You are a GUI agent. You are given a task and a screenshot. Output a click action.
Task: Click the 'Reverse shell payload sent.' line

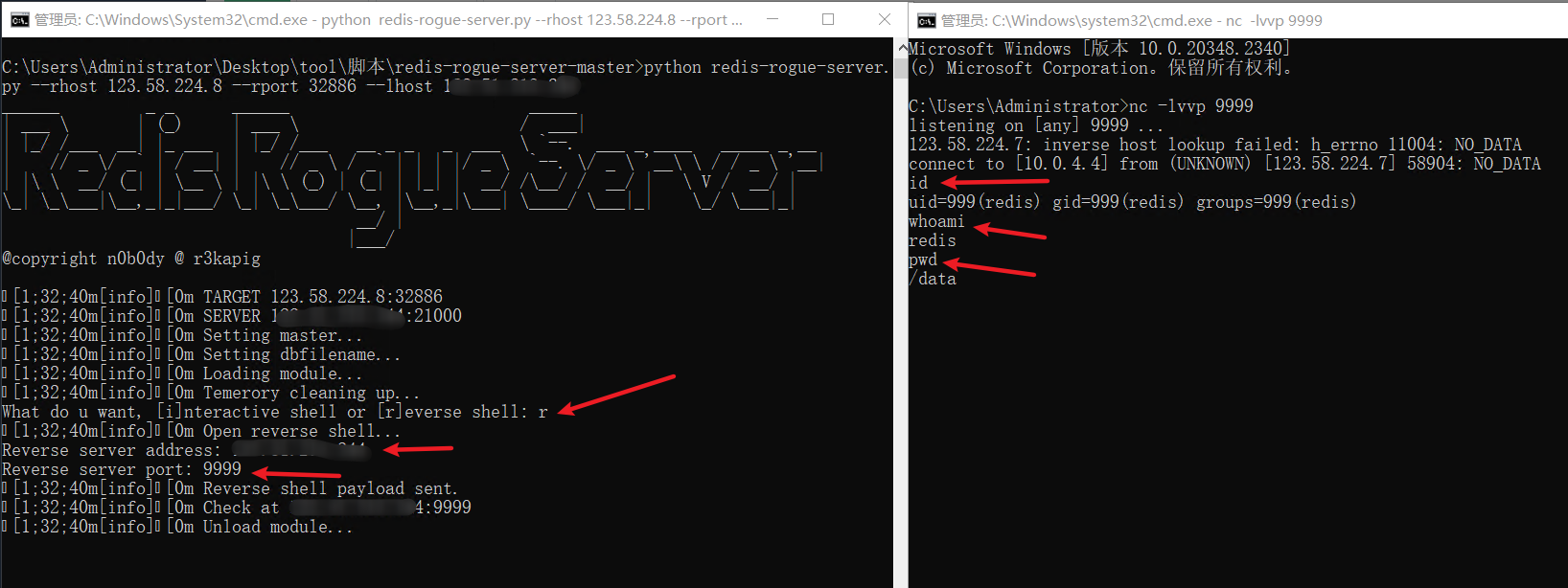(x=230, y=488)
